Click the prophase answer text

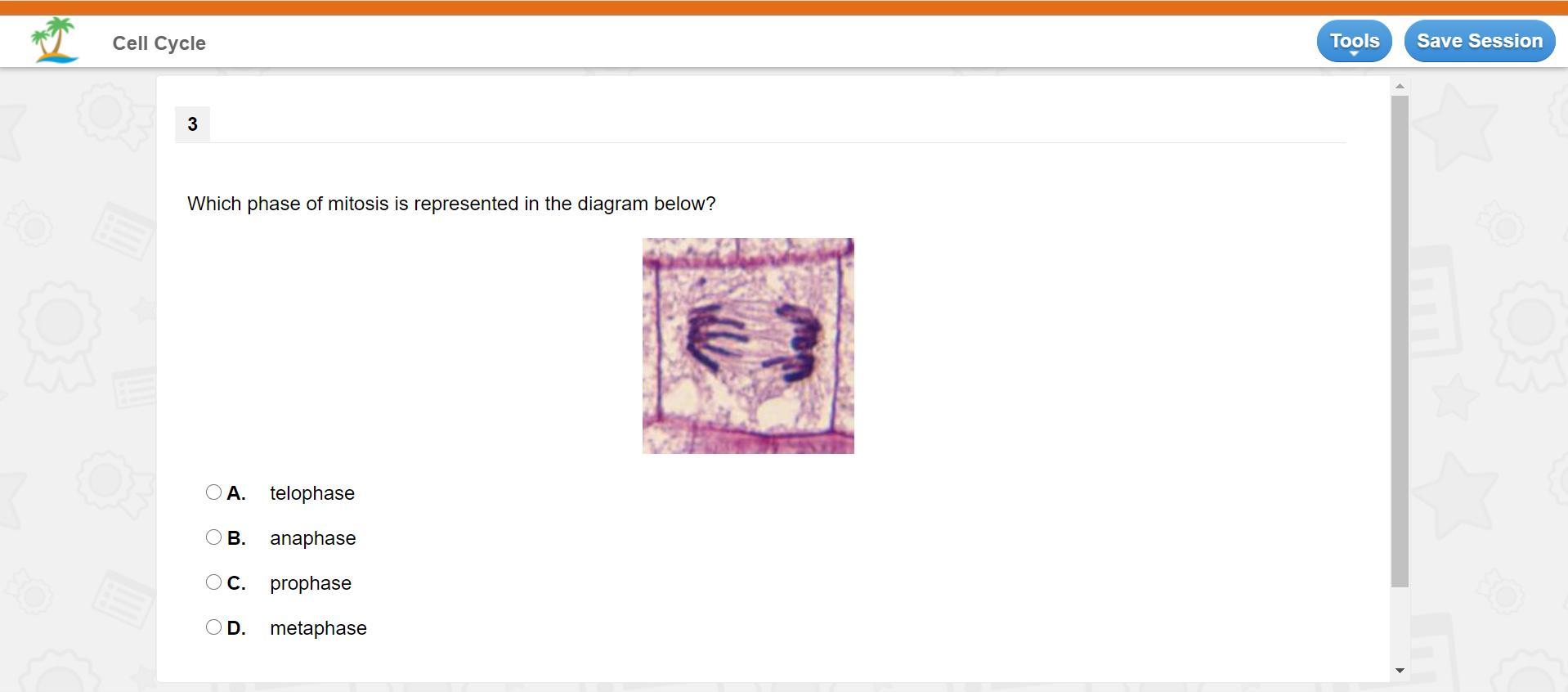(311, 583)
